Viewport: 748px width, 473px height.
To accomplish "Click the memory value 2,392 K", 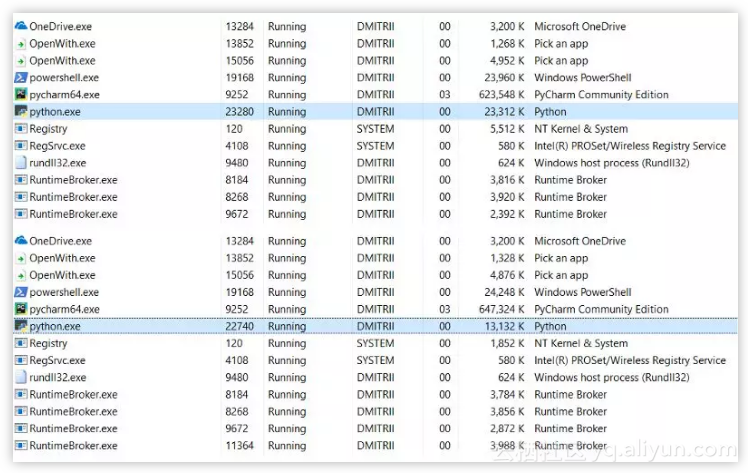I will 507,214.
